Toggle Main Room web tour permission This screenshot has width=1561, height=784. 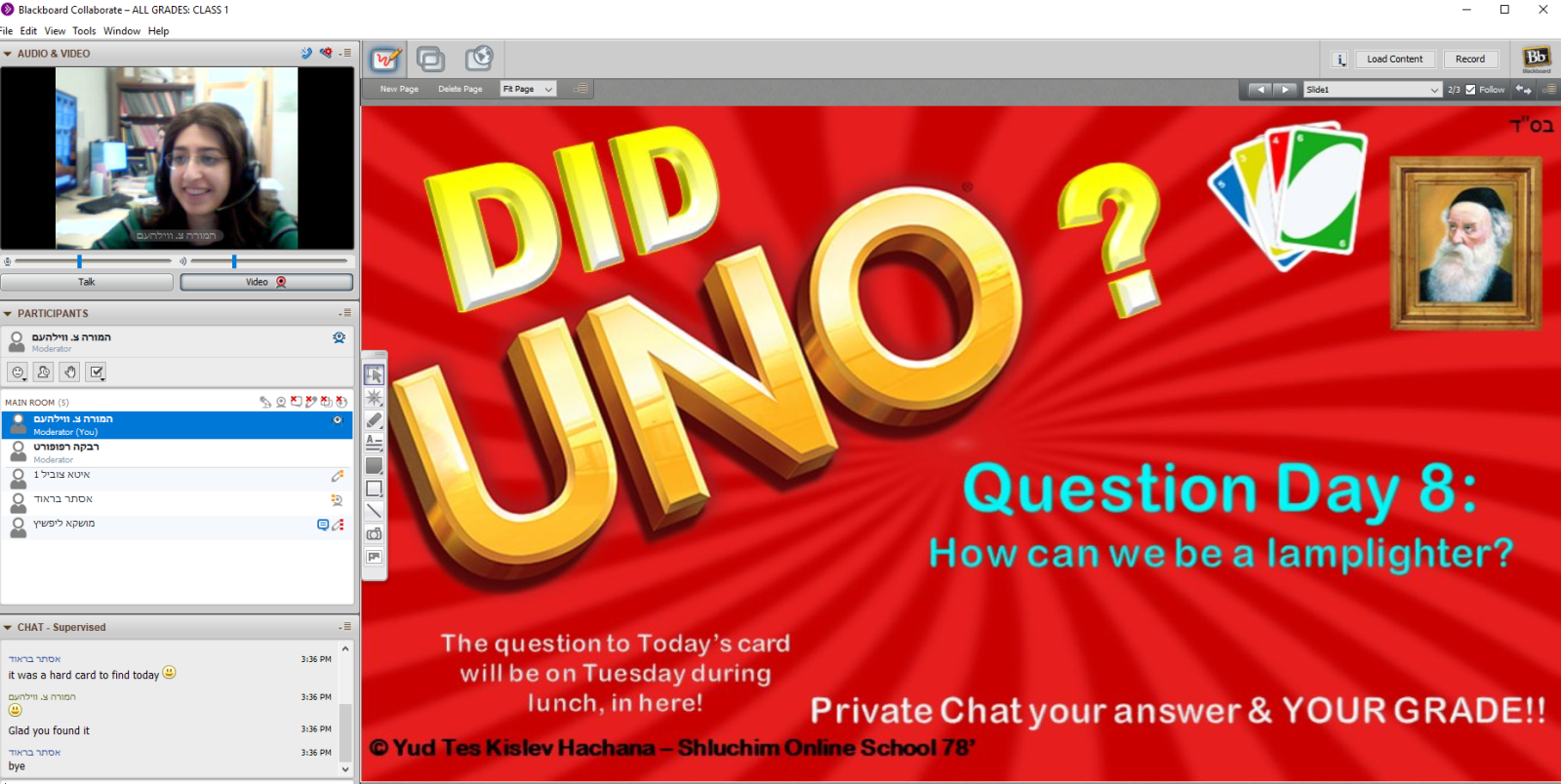[x=341, y=402]
